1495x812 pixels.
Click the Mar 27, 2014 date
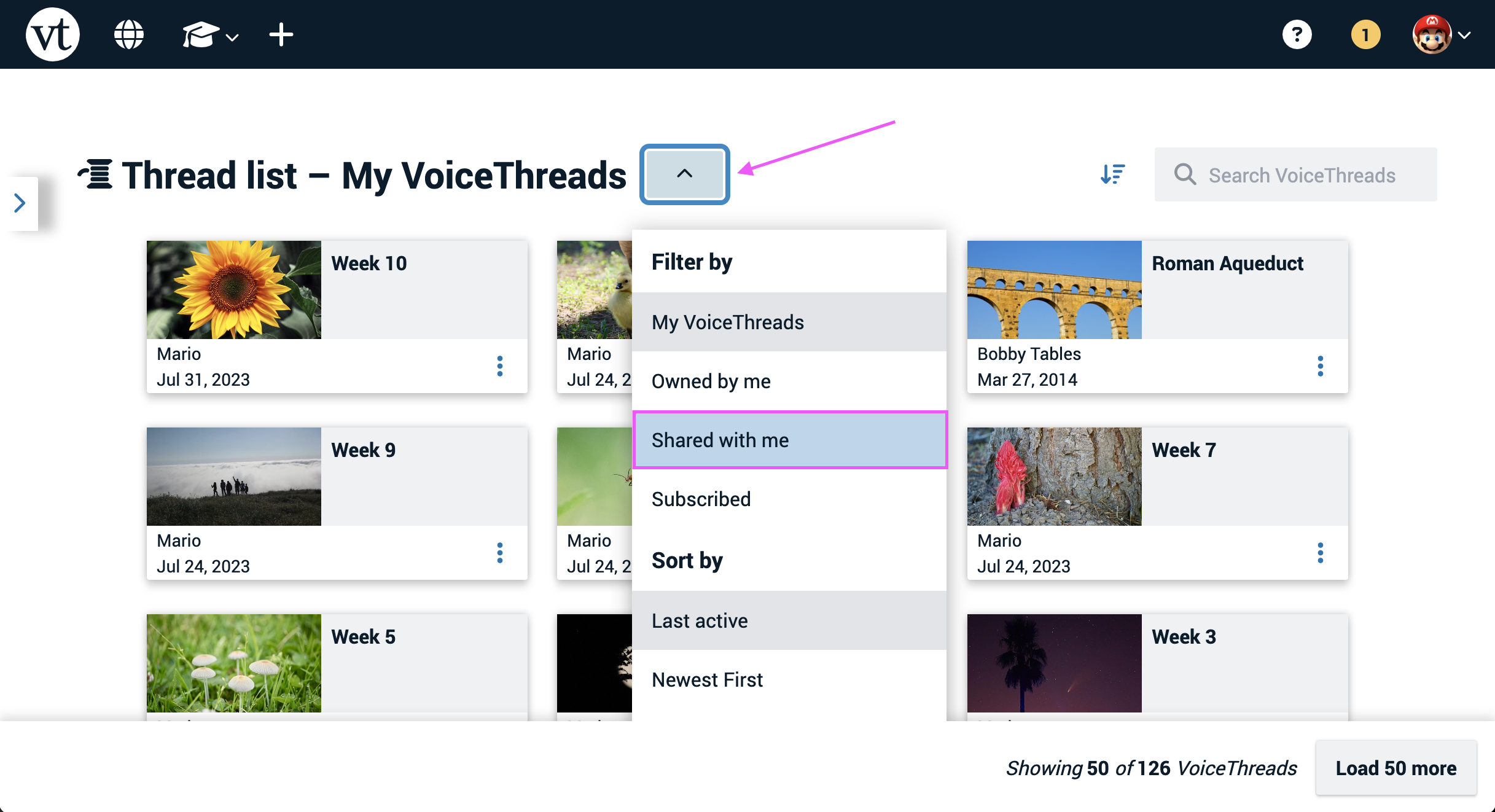pyautogui.click(x=1027, y=380)
